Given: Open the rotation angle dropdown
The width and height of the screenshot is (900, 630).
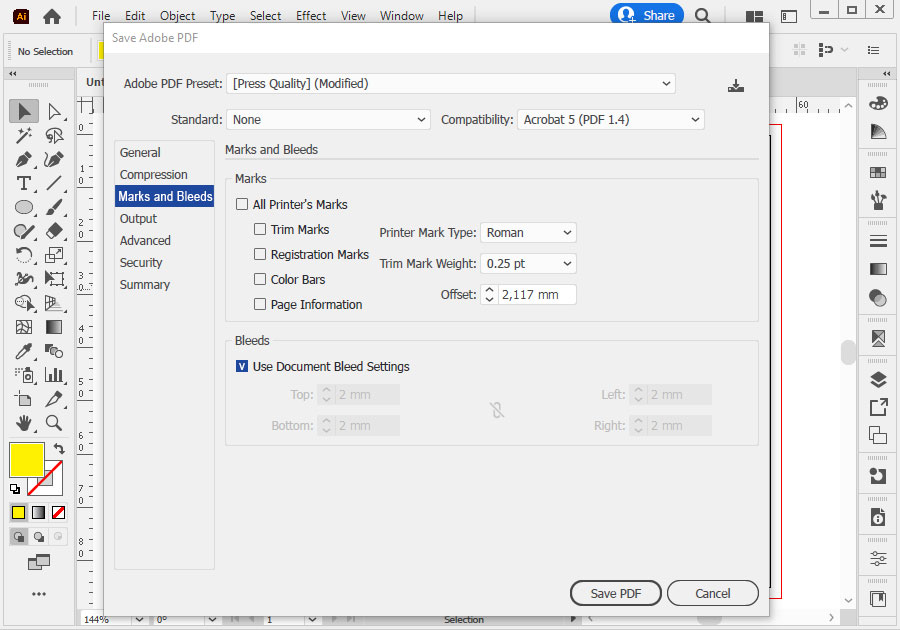Looking at the screenshot, I should pos(212,620).
